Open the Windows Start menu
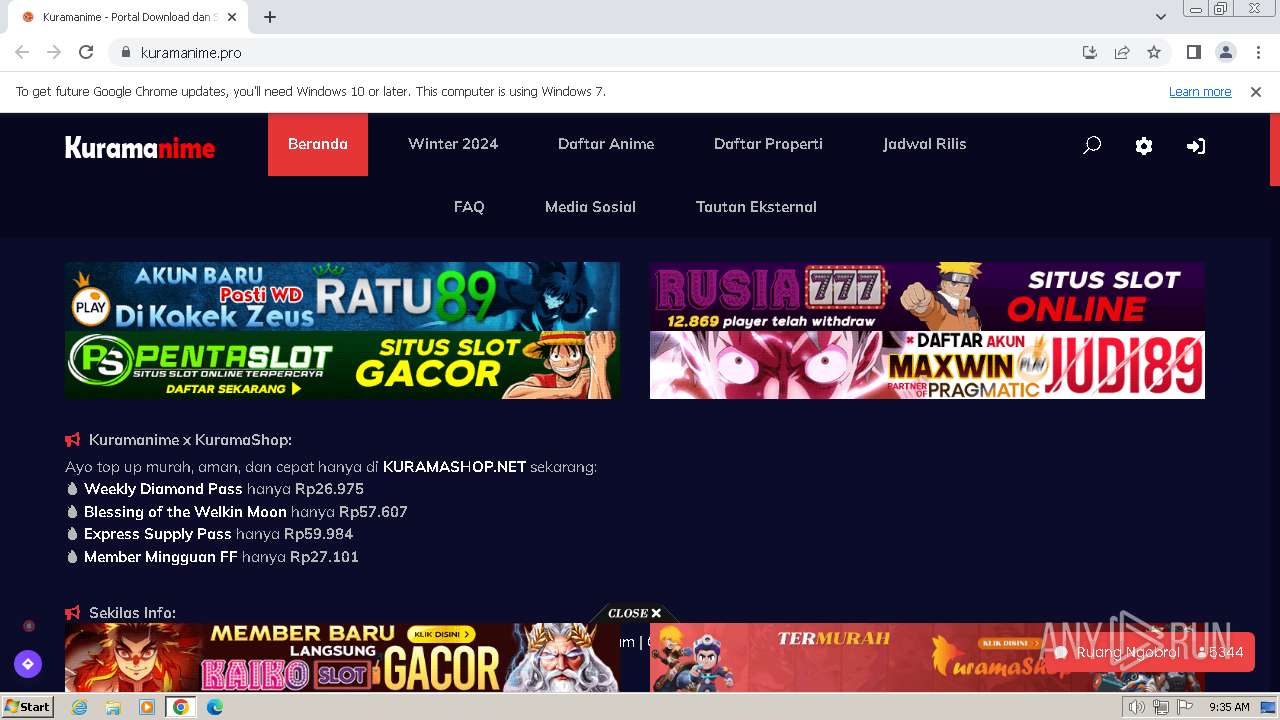The width and height of the screenshot is (1280, 720). point(27,707)
